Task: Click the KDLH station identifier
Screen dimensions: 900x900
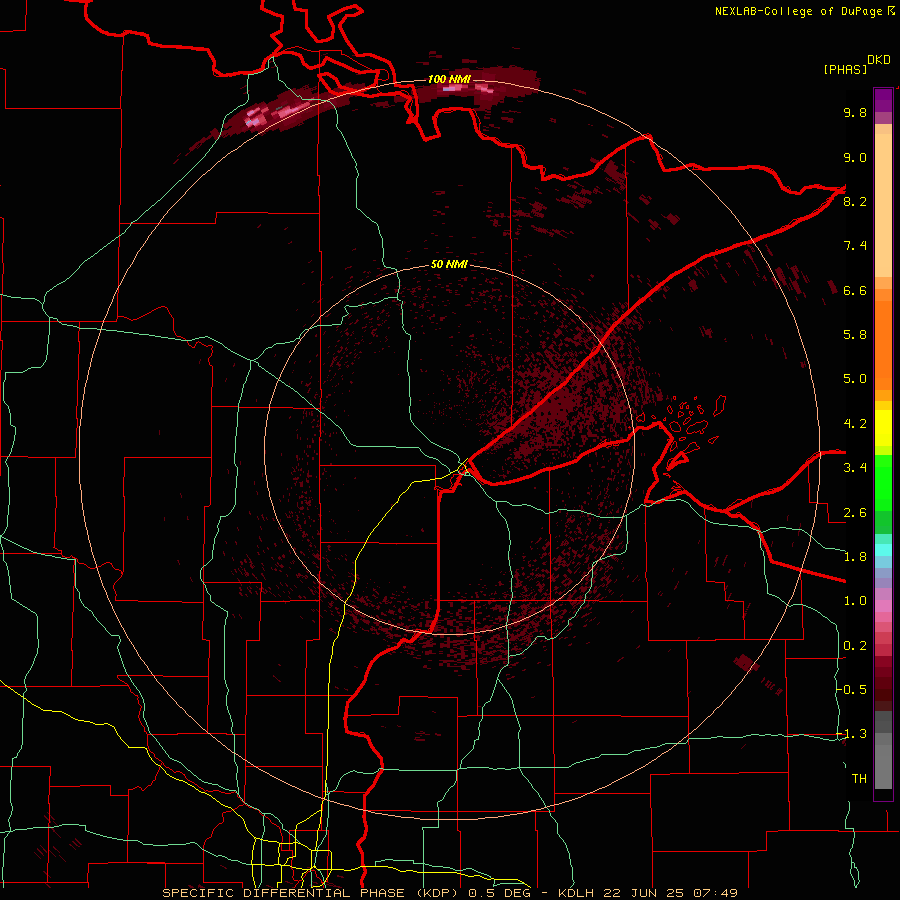Action: point(576,893)
